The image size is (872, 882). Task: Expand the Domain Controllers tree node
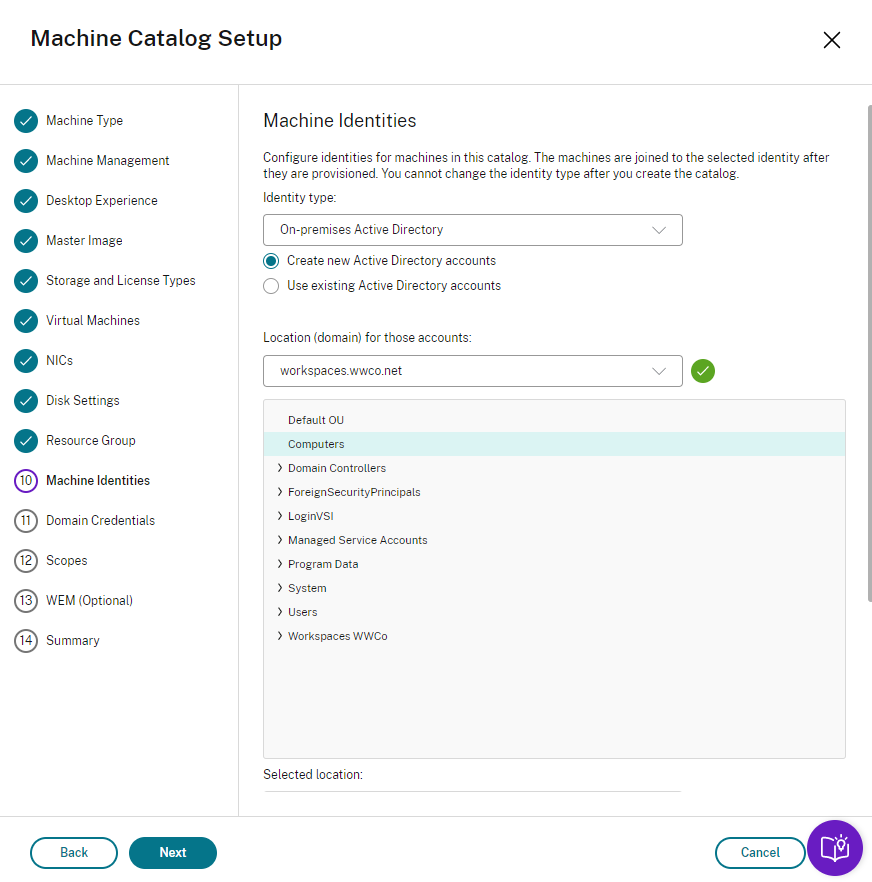tap(280, 468)
